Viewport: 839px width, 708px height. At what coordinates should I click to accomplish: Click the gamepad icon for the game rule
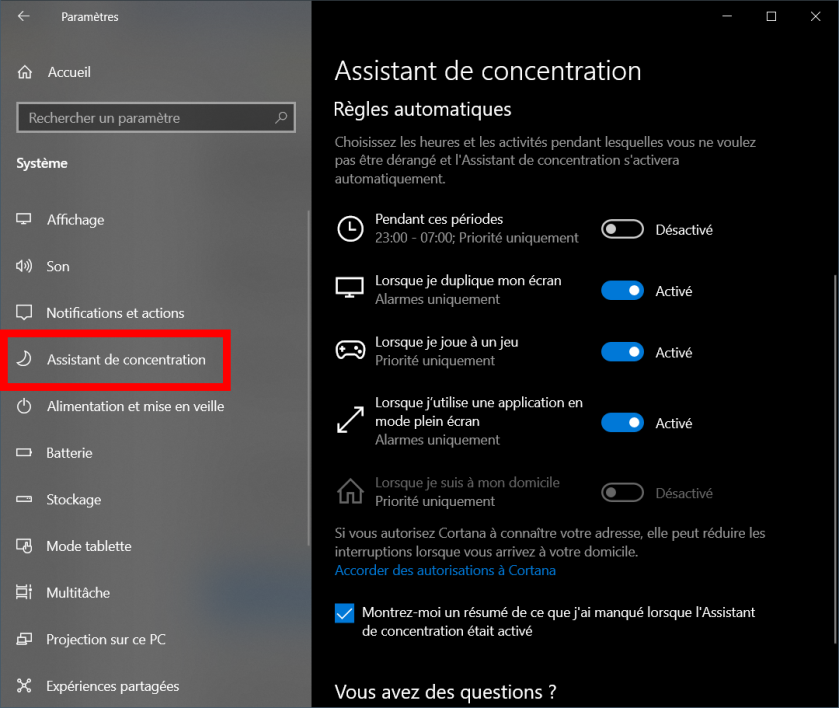coord(350,351)
